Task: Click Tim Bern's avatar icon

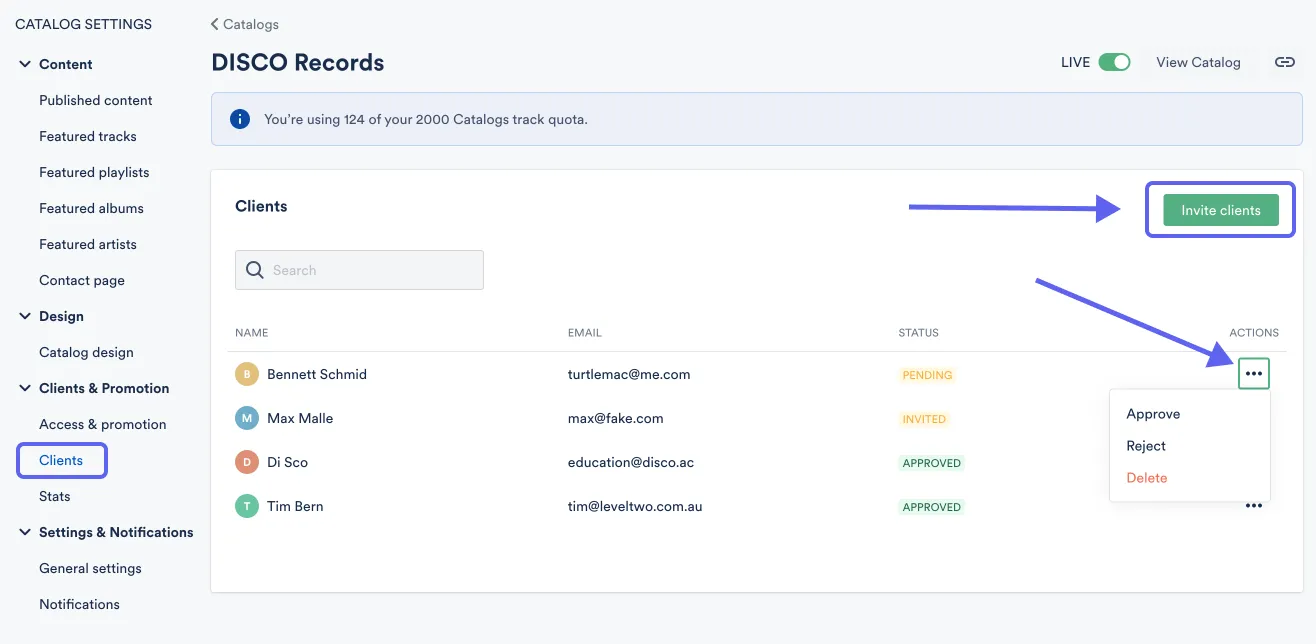Action: (x=247, y=506)
